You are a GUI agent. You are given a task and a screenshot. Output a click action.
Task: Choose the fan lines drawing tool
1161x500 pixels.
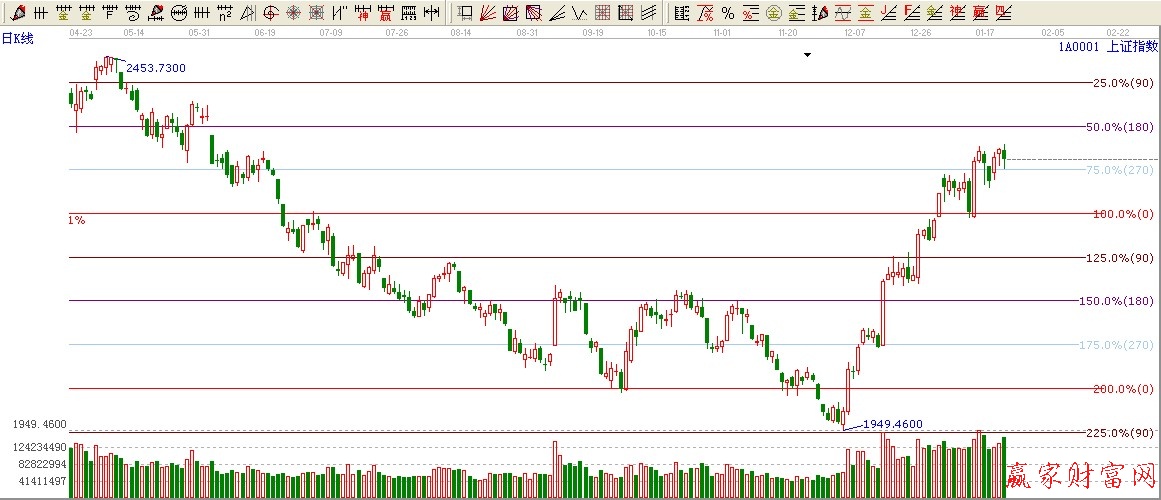pyautogui.click(x=487, y=13)
